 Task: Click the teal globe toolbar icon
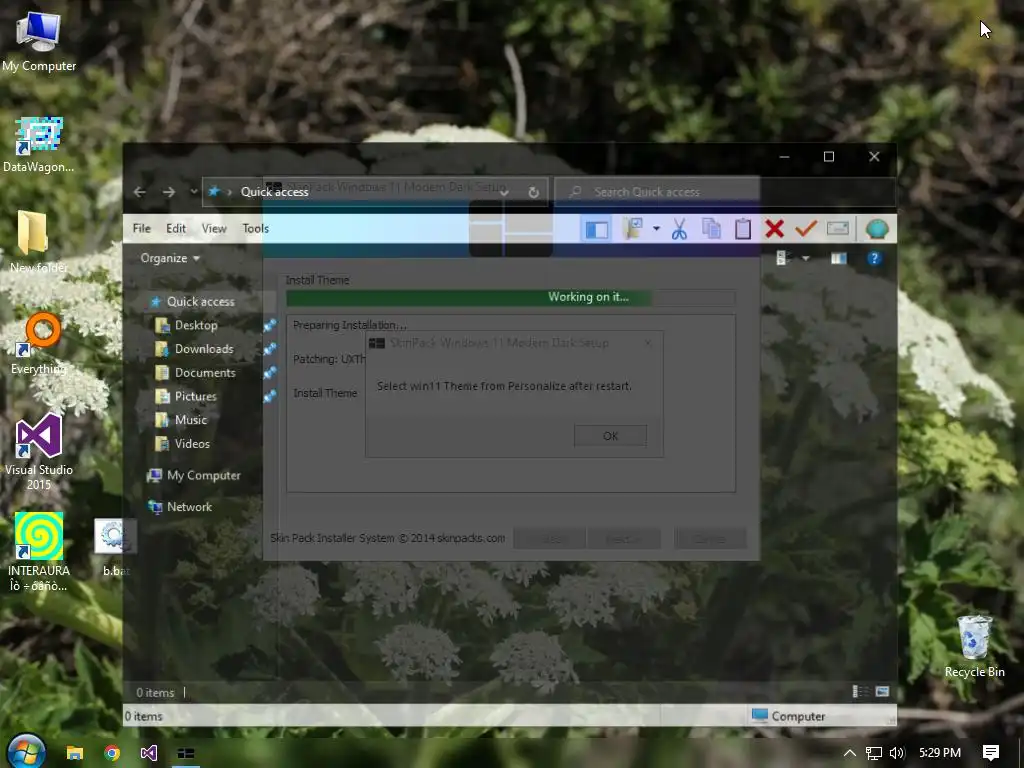pyautogui.click(x=877, y=229)
